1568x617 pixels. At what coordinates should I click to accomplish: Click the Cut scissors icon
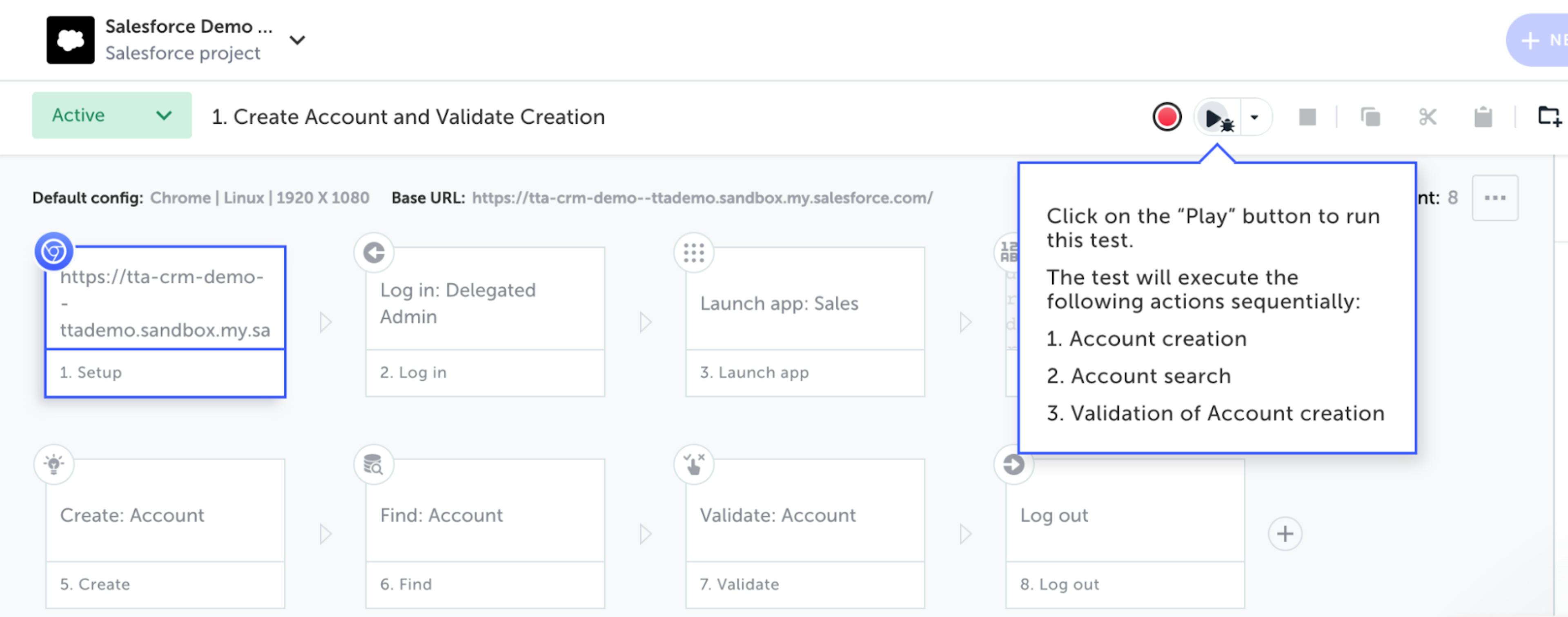pos(1427,117)
